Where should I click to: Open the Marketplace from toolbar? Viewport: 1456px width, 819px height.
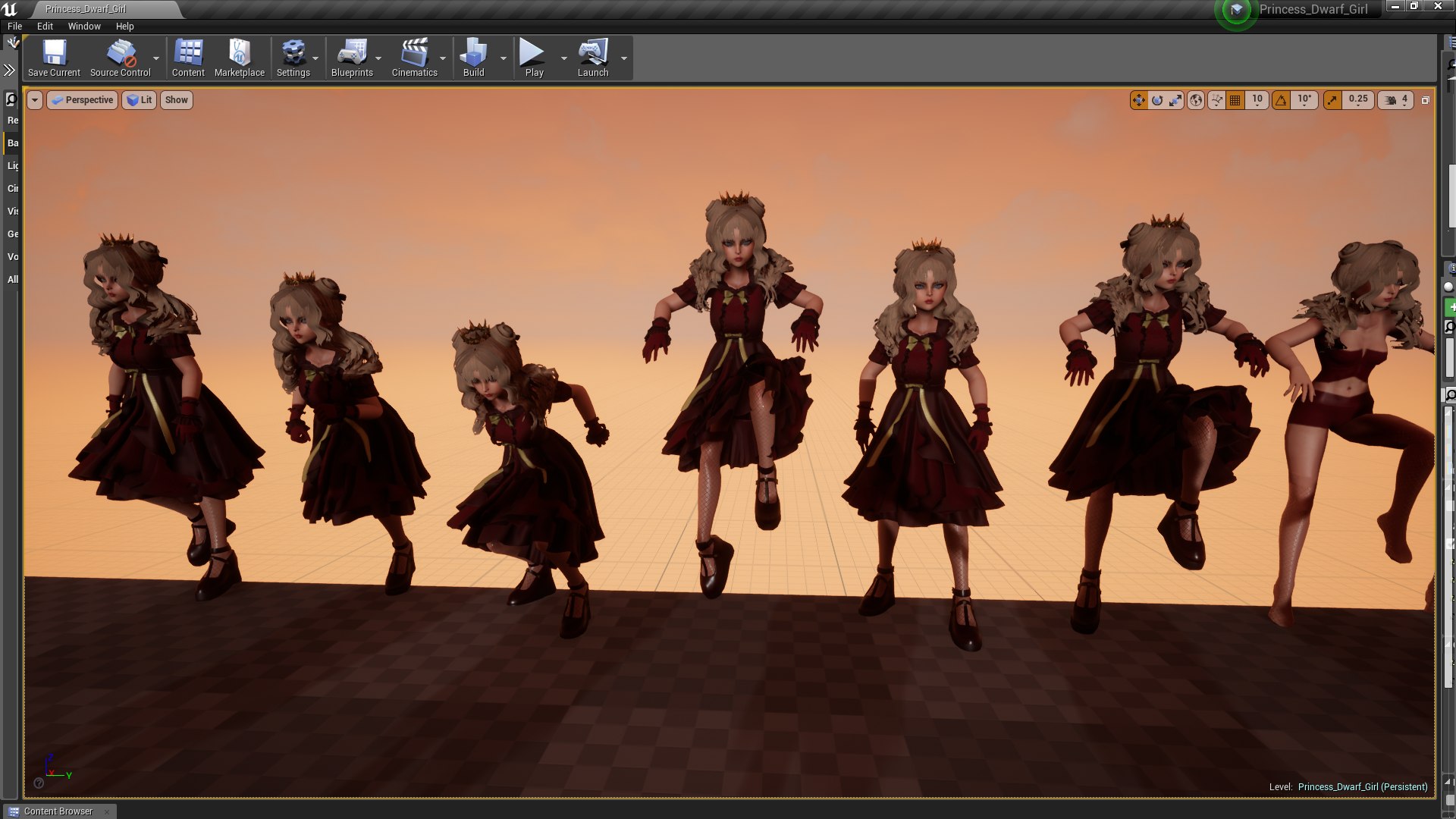pyautogui.click(x=239, y=58)
